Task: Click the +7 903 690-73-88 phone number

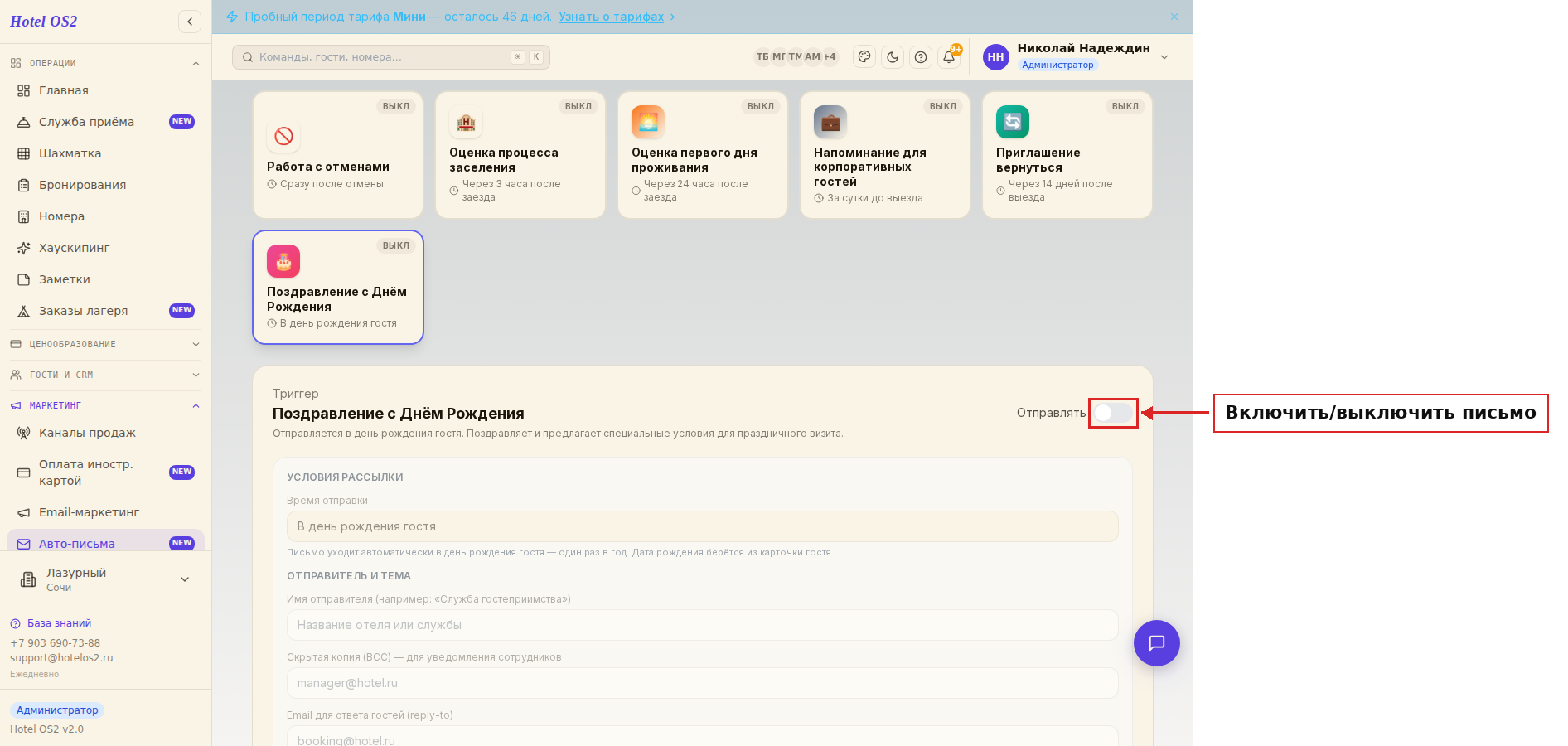Action: [x=55, y=643]
